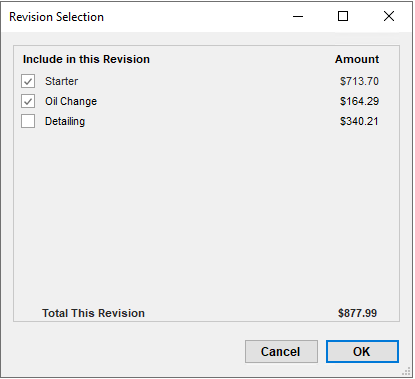This screenshot has height=379, width=415.
Task: Click the Amount column header
Action: 357,59
